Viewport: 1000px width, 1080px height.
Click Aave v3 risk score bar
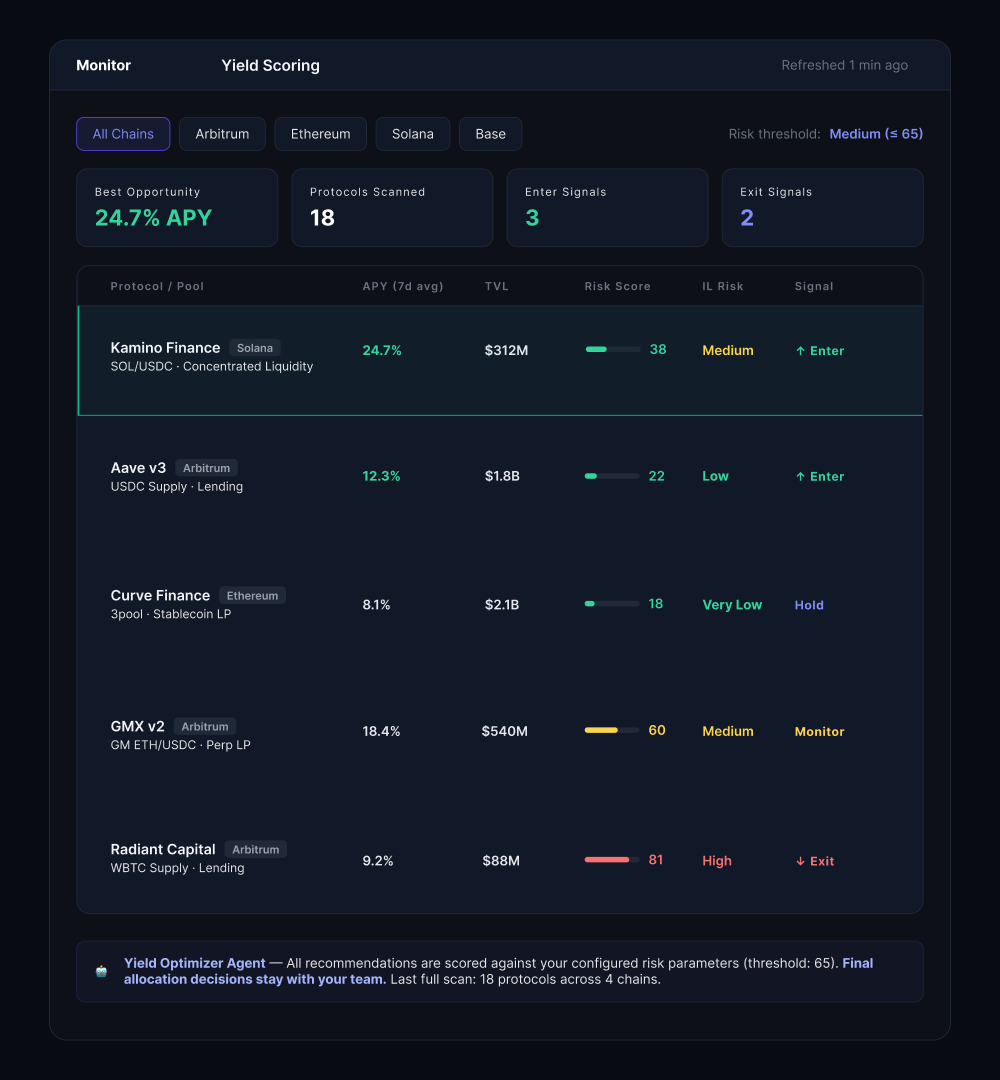pos(612,476)
